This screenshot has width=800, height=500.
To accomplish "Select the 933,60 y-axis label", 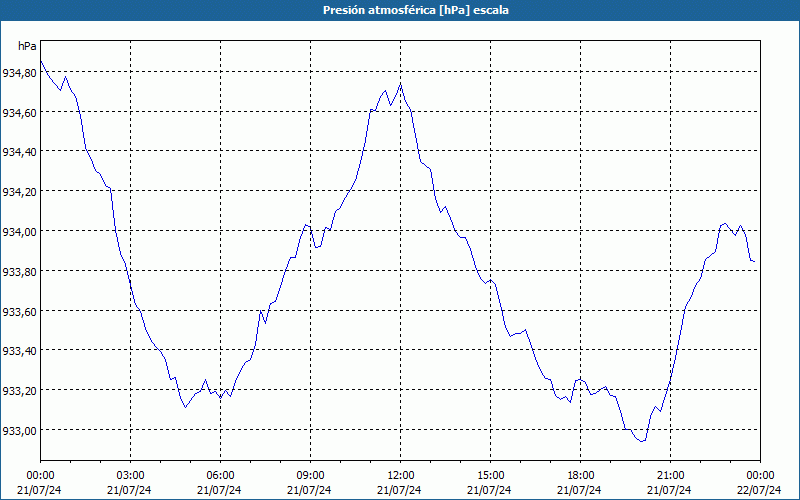I will click(20, 312).
